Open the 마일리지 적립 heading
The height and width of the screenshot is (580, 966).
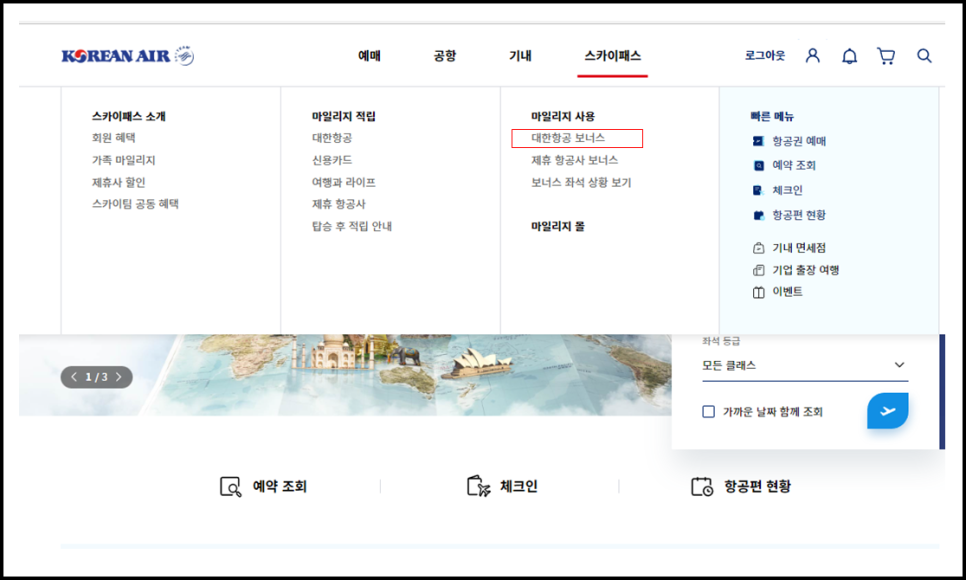click(x=344, y=116)
